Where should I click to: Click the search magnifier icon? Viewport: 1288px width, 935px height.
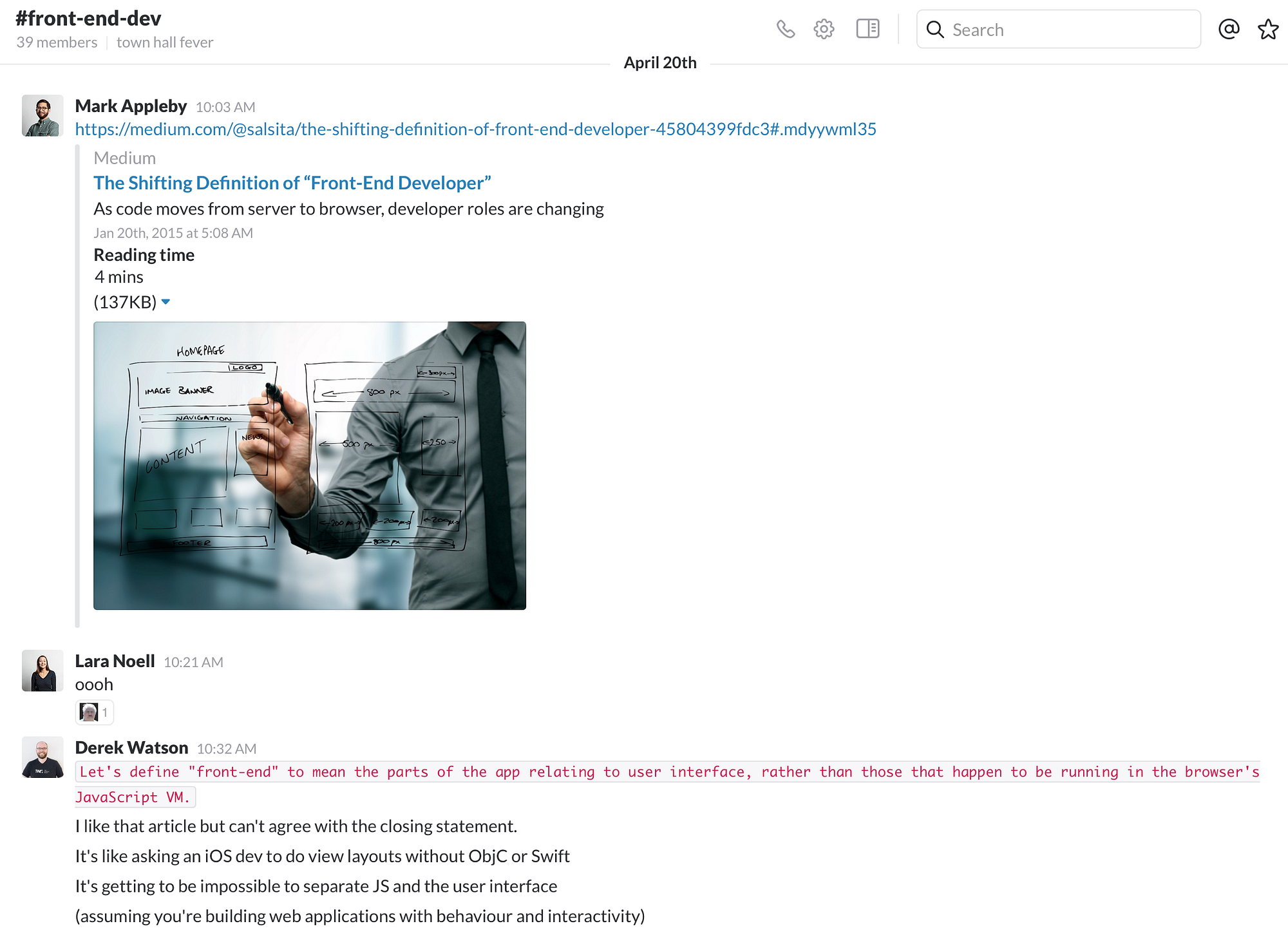tap(935, 30)
